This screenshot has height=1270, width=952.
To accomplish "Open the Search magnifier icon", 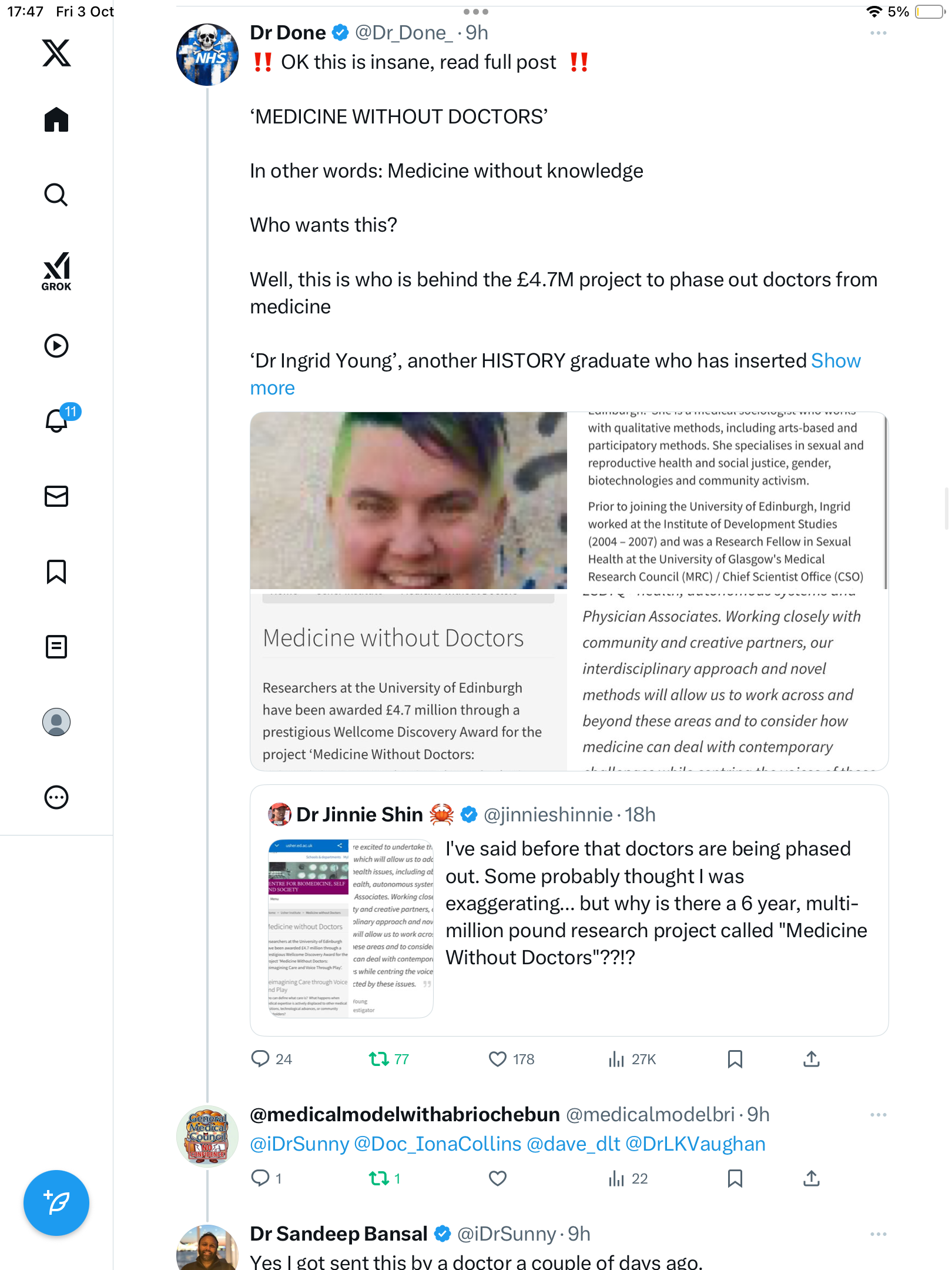I will [x=56, y=195].
